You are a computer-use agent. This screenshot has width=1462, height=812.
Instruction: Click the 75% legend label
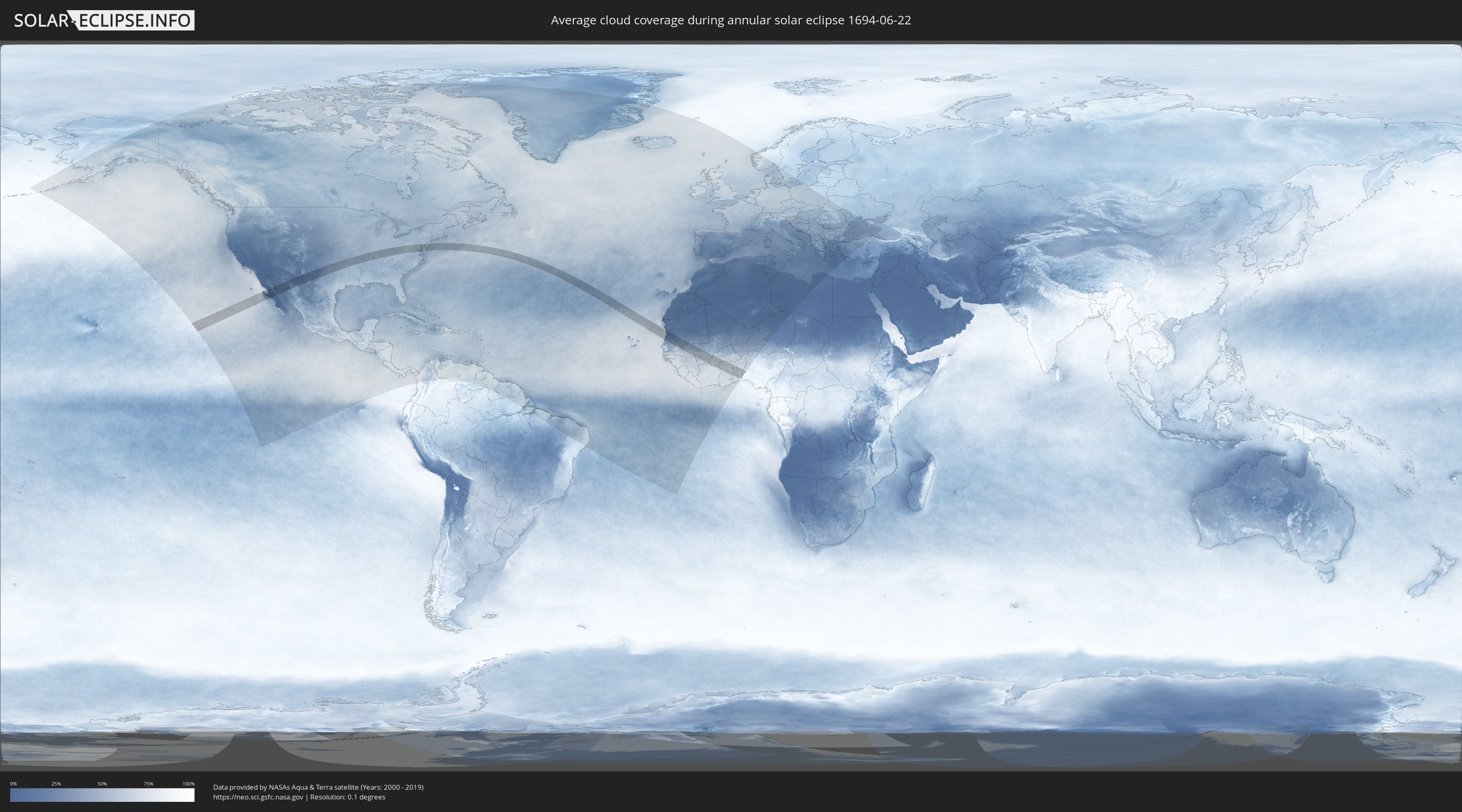148,784
